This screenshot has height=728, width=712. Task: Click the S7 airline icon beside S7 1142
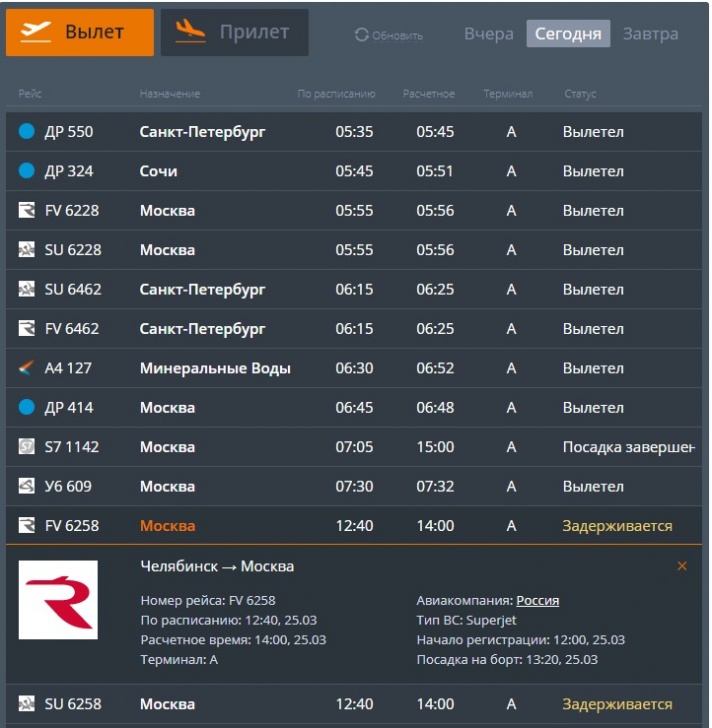click(x=27, y=447)
